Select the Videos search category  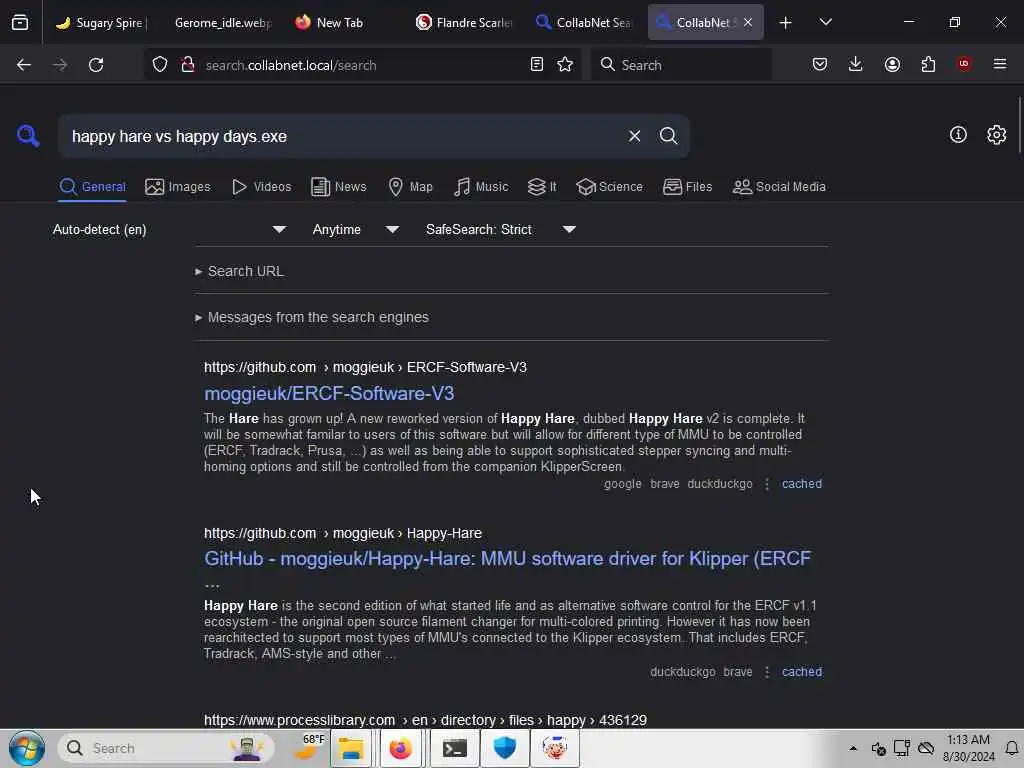[x=261, y=187]
